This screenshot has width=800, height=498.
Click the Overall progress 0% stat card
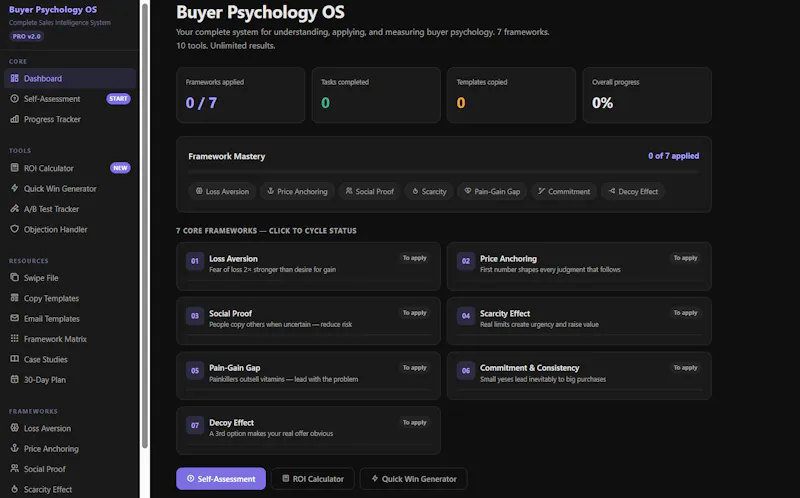(x=647, y=95)
